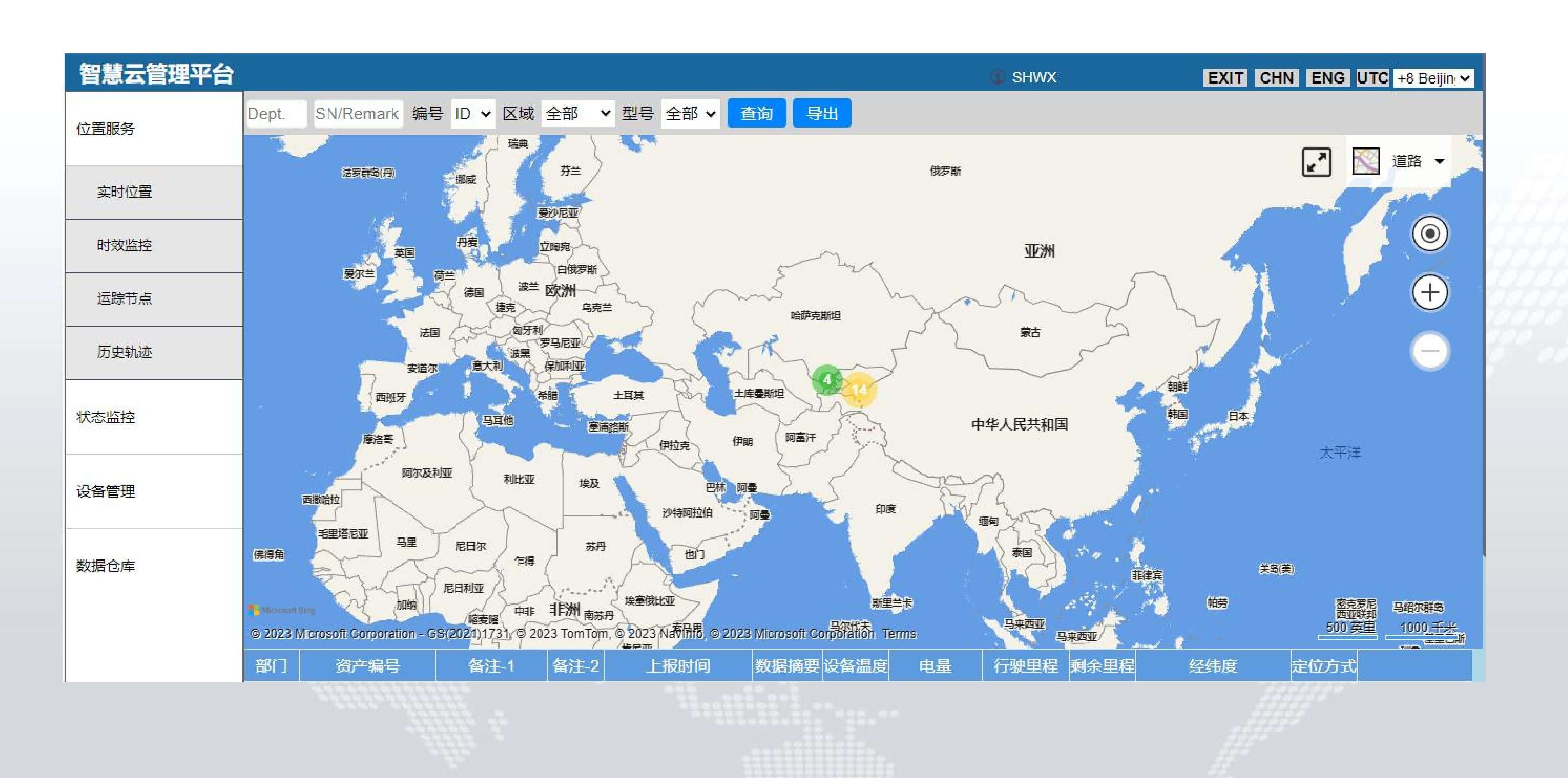
Task: Open the 实时位置 menu item
Action: pyautogui.click(x=125, y=192)
